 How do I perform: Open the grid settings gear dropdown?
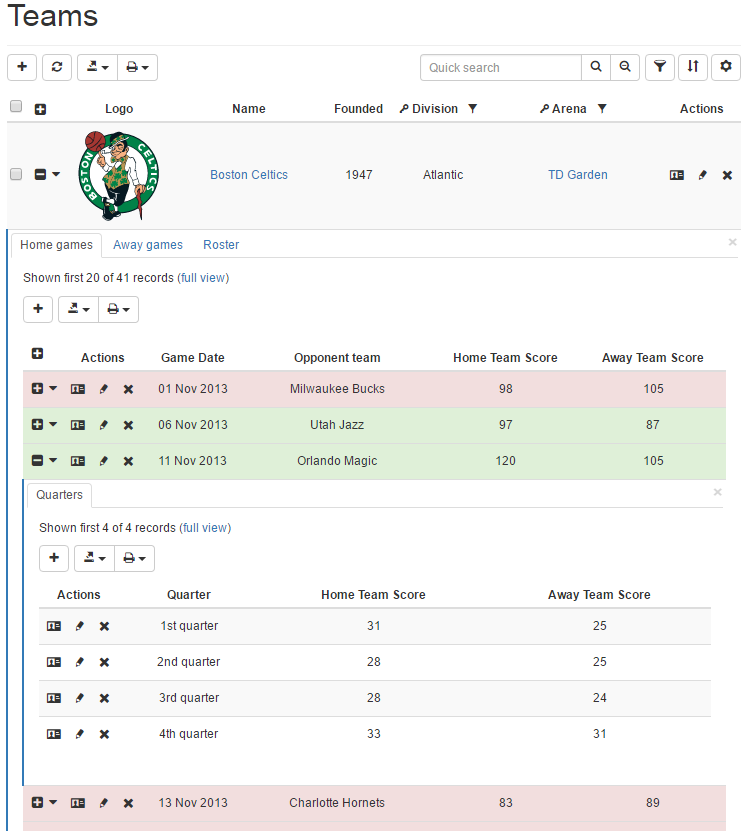tap(726, 67)
